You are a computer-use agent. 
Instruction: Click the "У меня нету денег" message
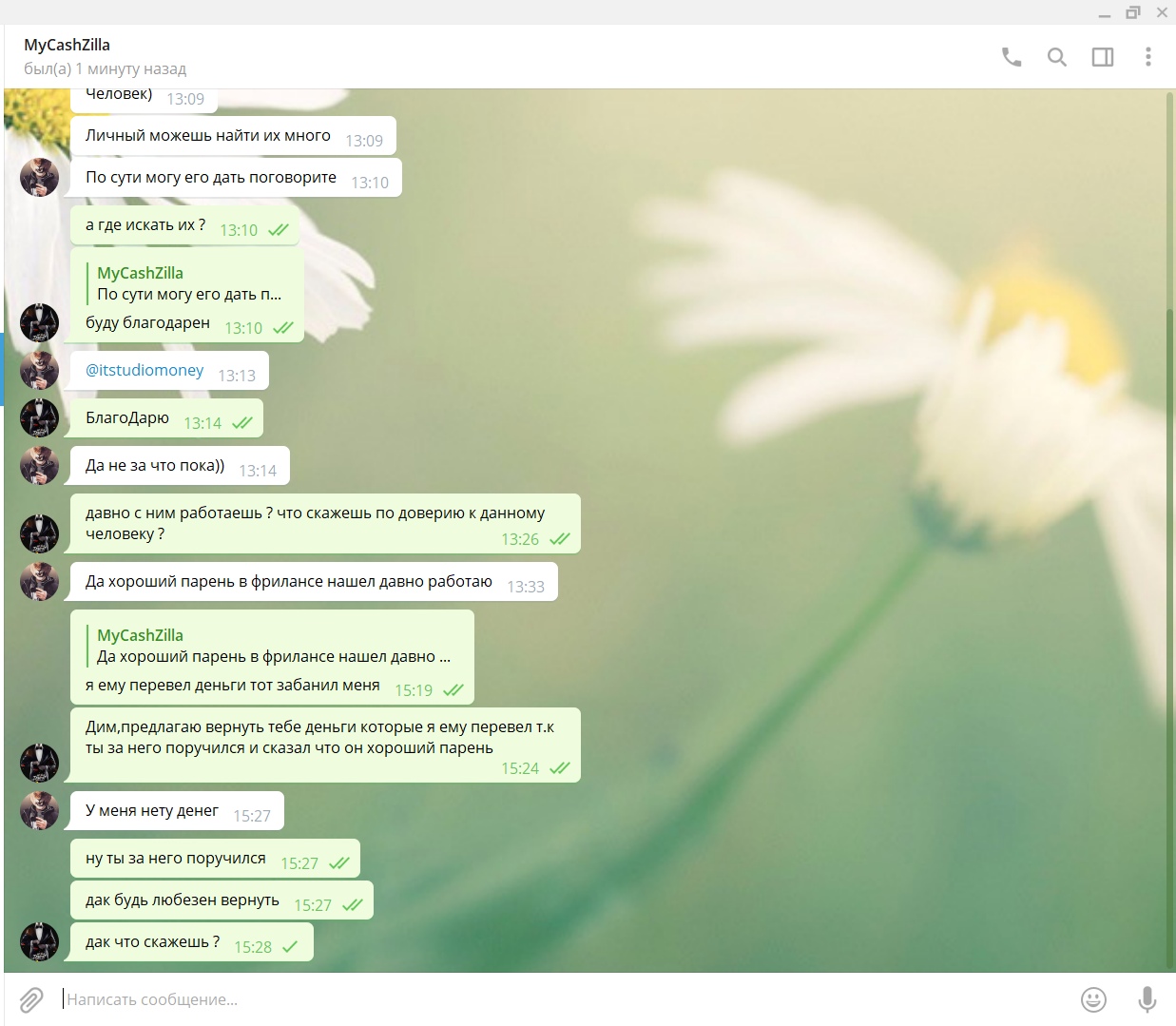click(152, 811)
